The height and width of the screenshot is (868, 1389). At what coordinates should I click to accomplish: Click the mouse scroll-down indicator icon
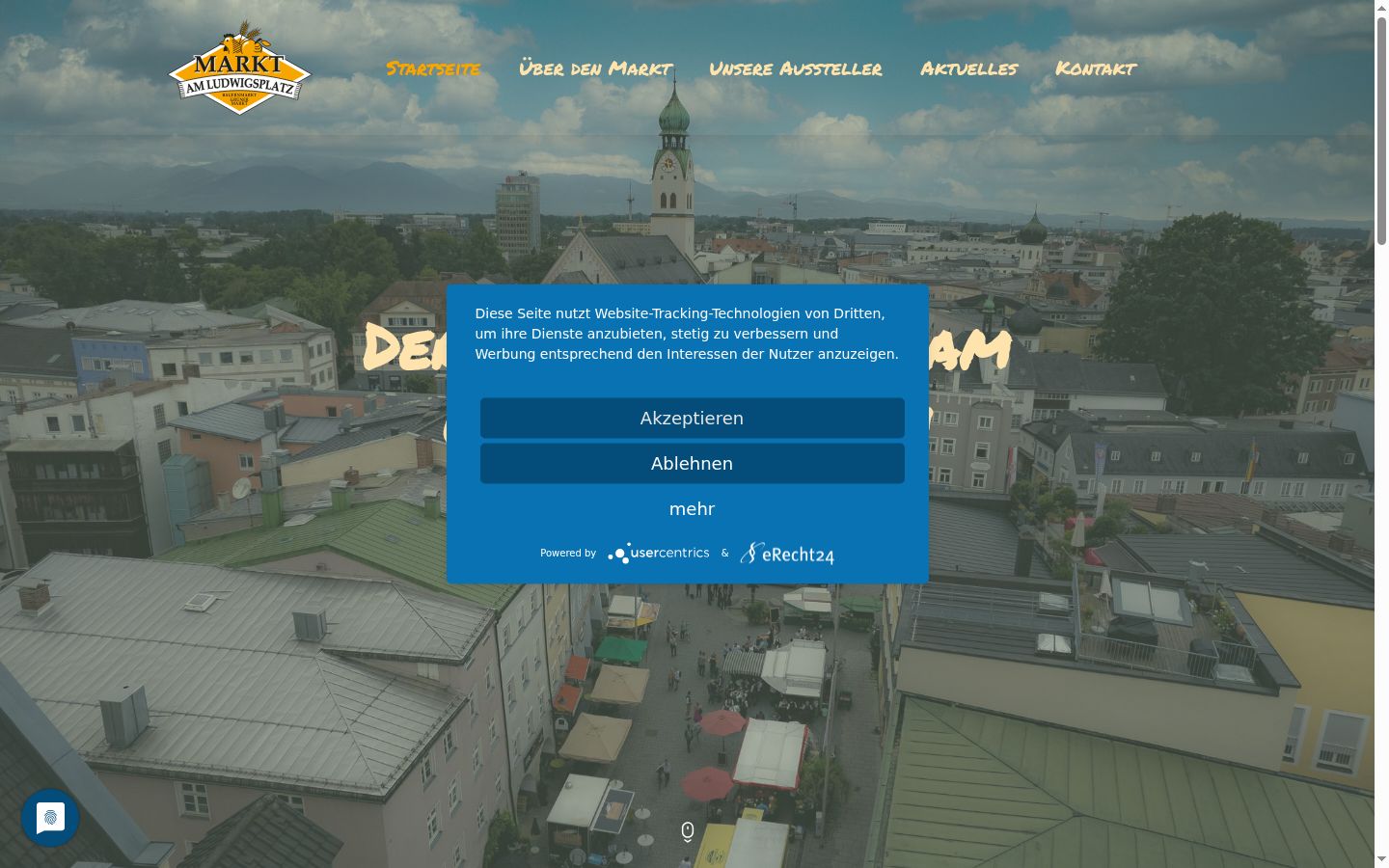(688, 831)
